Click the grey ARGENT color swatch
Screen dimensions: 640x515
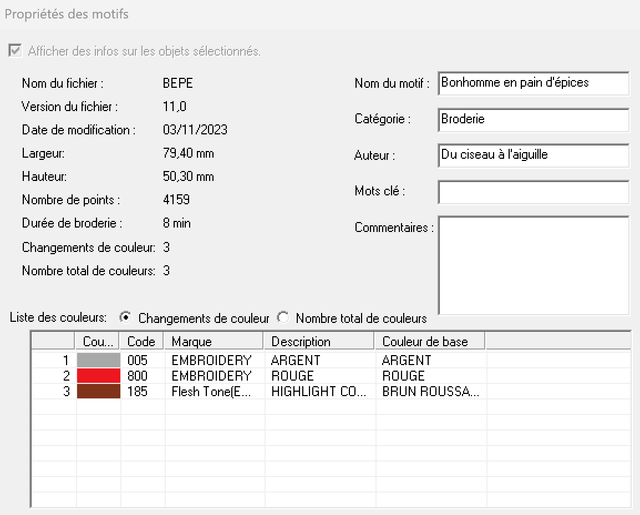pyautogui.click(x=99, y=360)
